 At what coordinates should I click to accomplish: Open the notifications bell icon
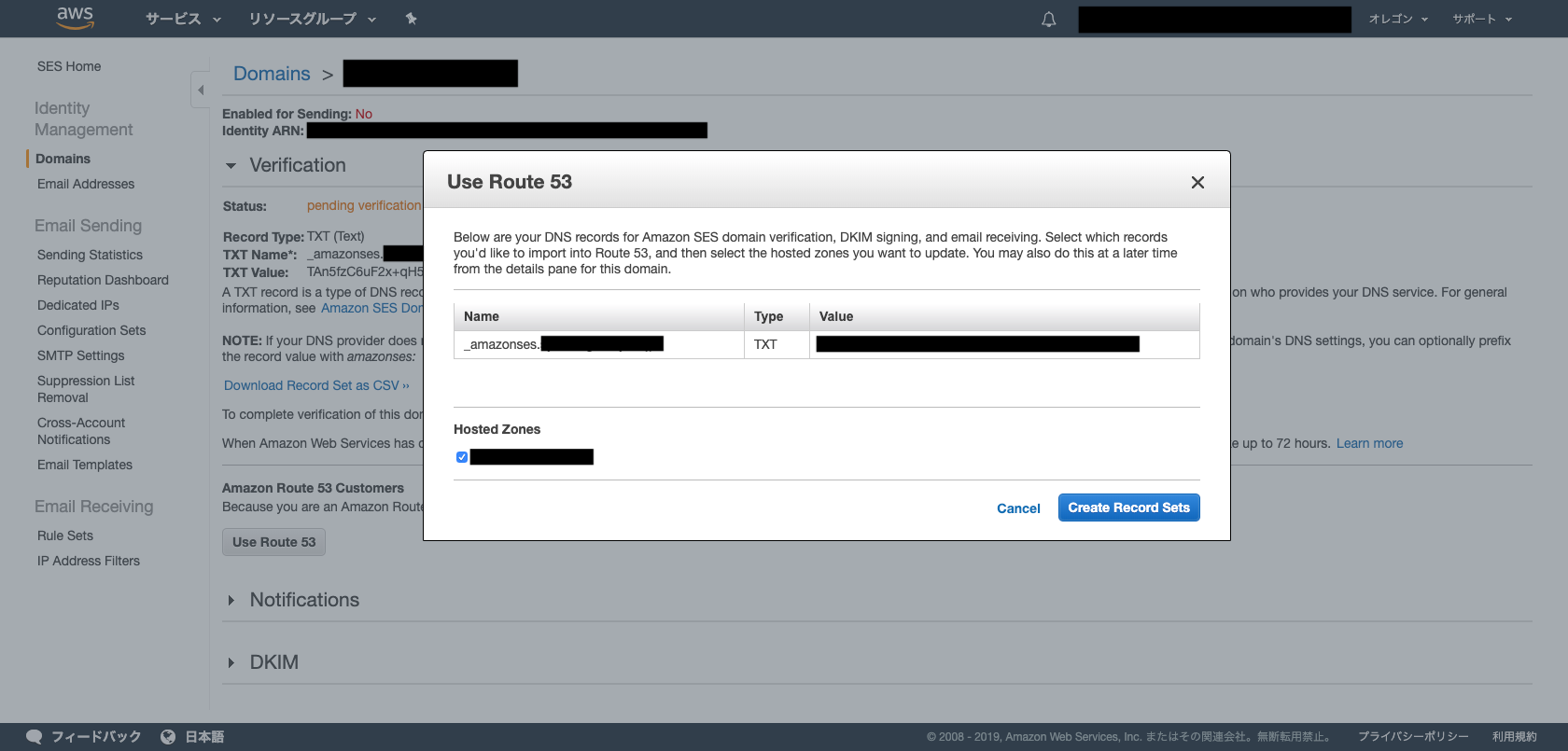[1049, 19]
